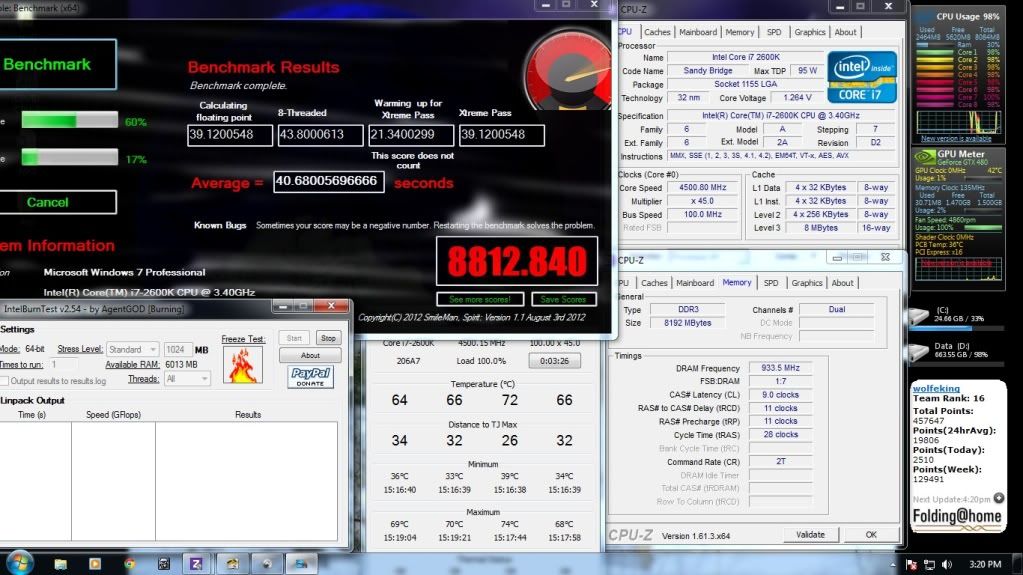The height and width of the screenshot is (575, 1023).
Task: Click the 8-Threaded score field 43.8000613
Action: click(x=320, y=135)
